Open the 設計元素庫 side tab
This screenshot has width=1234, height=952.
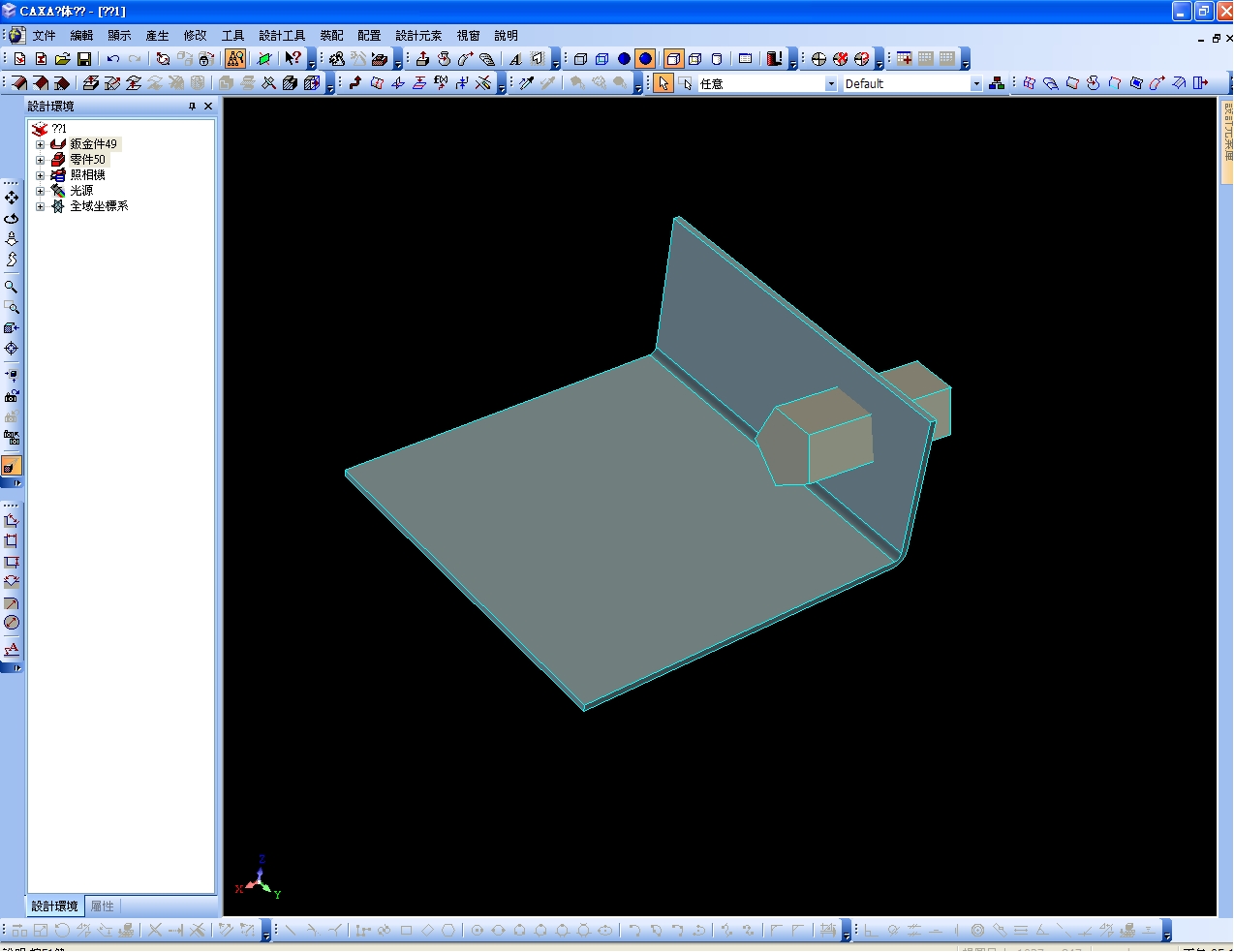pyautogui.click(x=1227, y=140)
